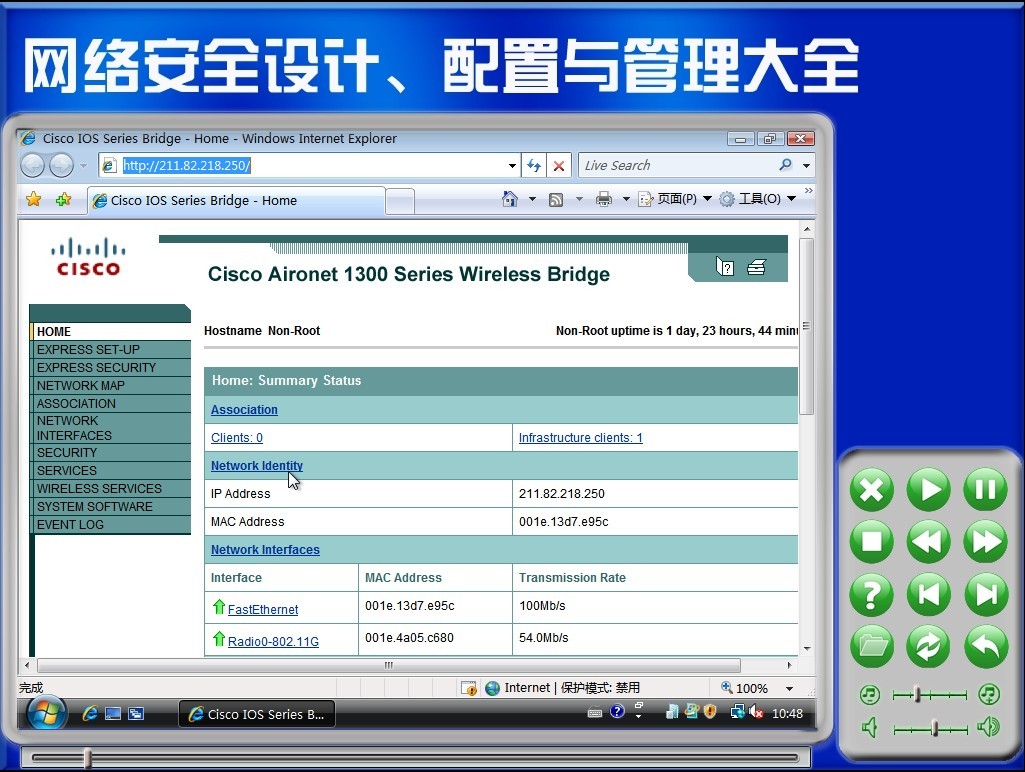Stop the tutorial with the stop button
Image resolution: width=1025 pixels, height=772 pixels.
(x=871, y=542)
